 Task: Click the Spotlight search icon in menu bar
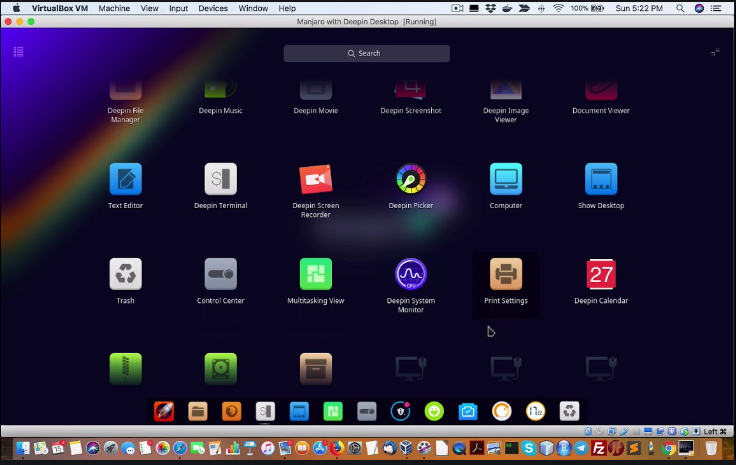(x=680, y=8)
